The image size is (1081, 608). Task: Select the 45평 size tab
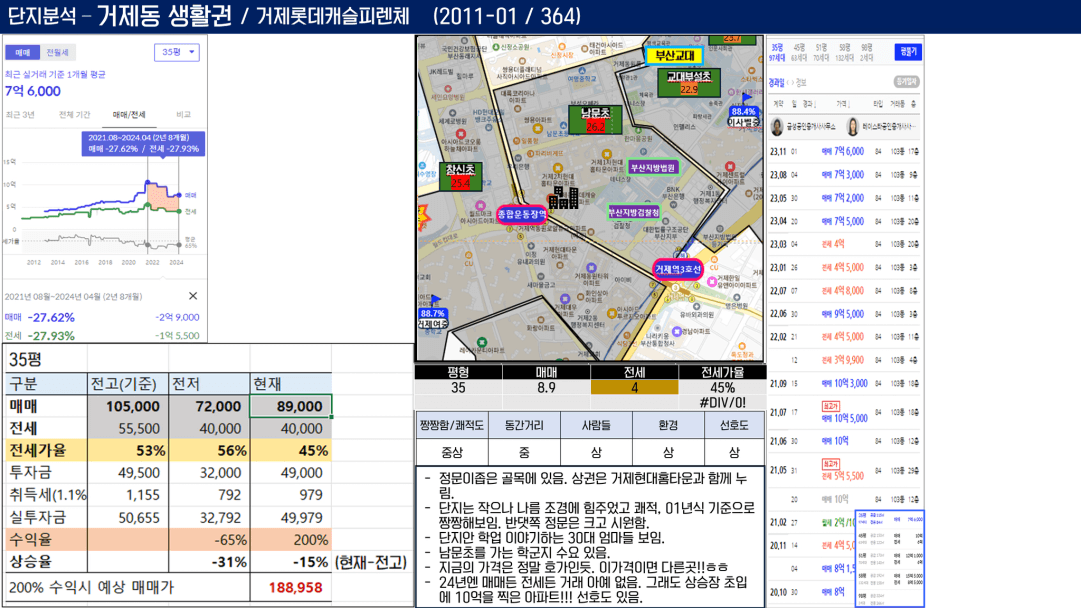pos(799,52)
